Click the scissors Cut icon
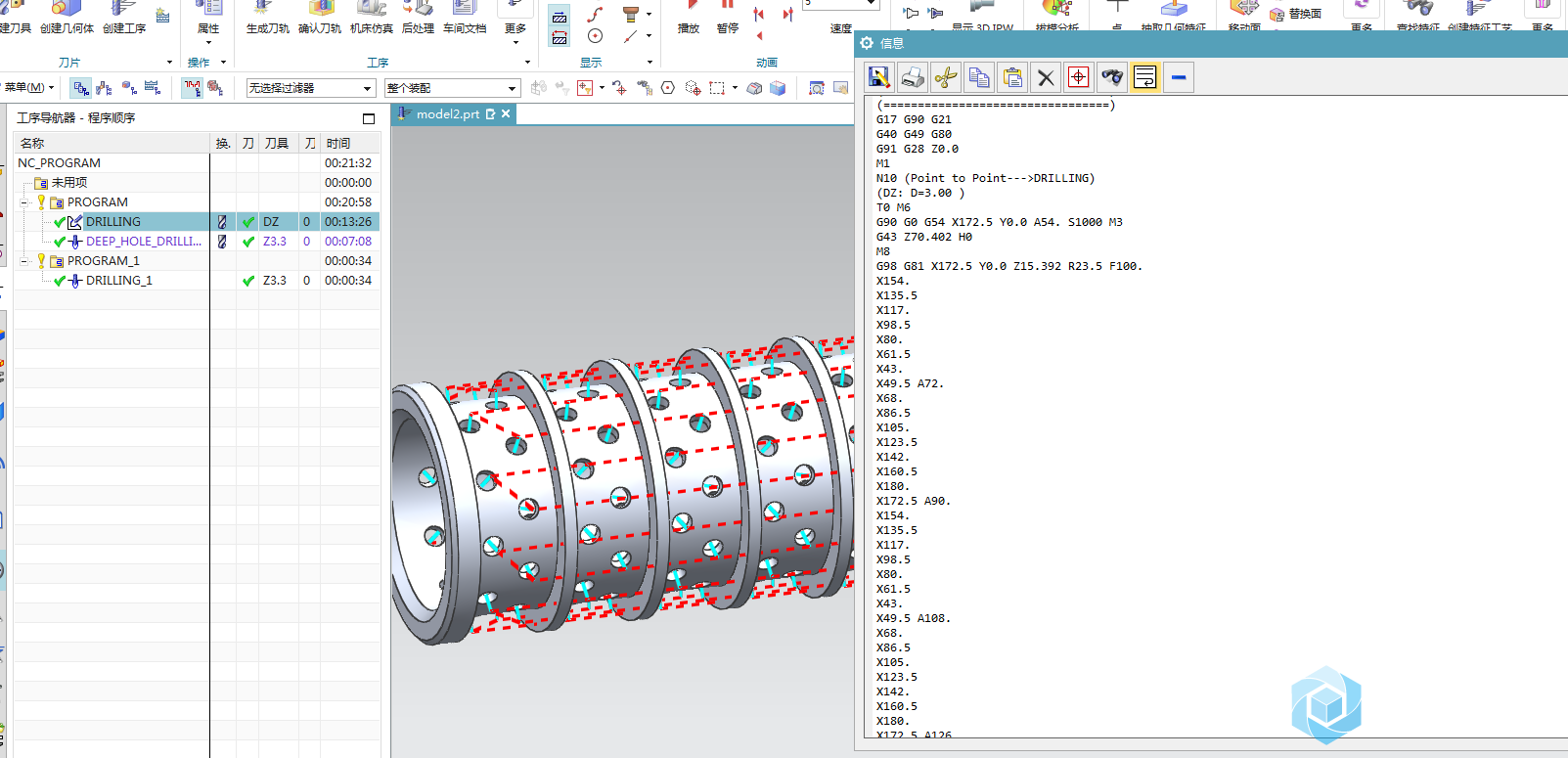The width and height of the screenshot is (1568, 758). tap(945, 77)
